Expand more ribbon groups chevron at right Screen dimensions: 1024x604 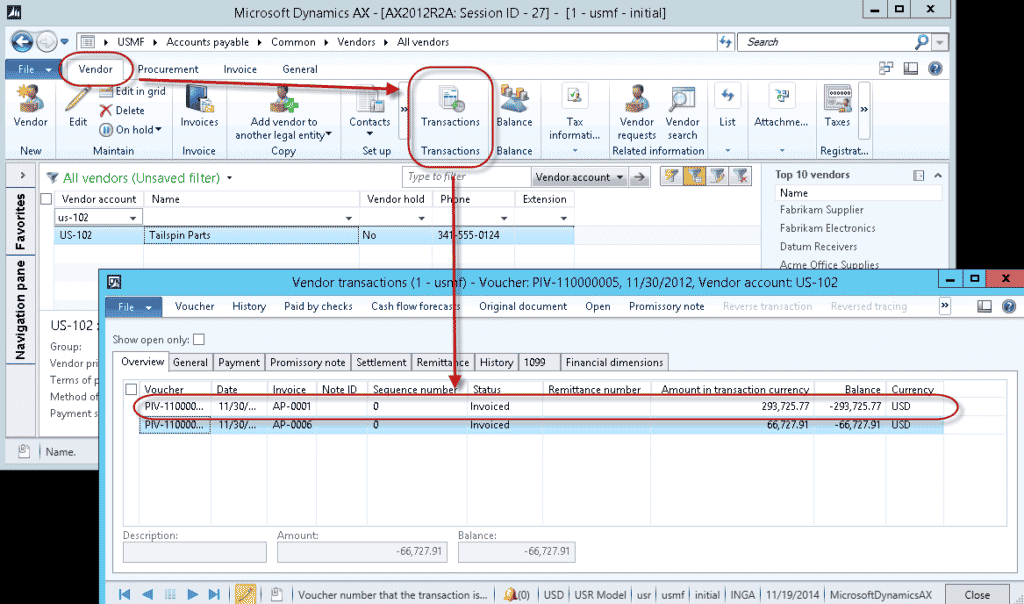pos(864,110)
